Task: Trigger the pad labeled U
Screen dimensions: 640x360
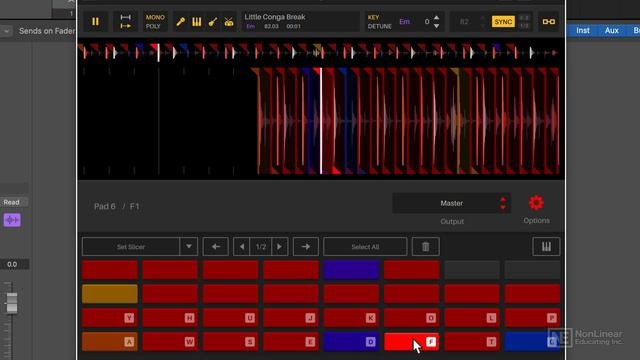Action: [x=230, y=318]
